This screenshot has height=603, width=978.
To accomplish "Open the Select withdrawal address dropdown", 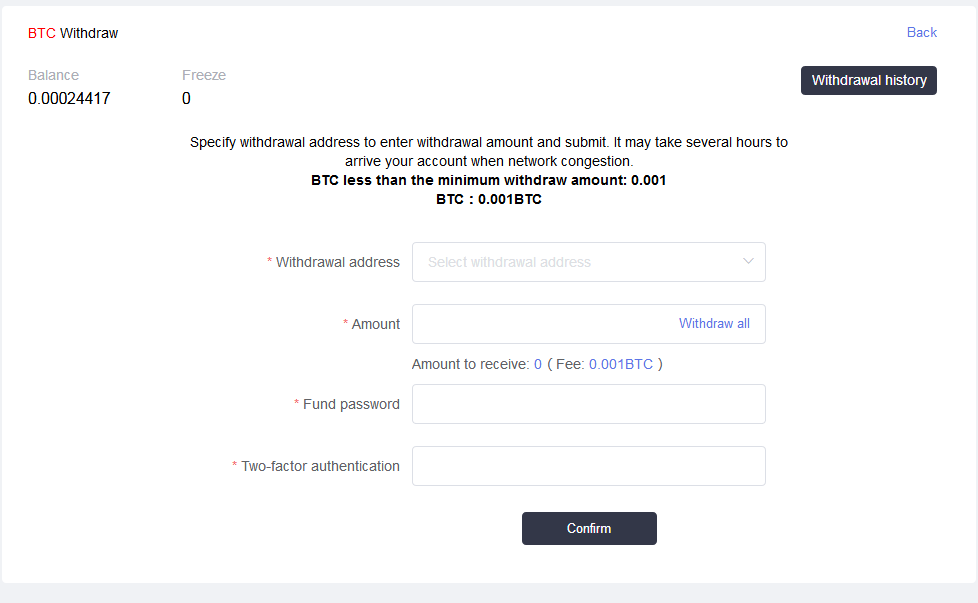I will pyautogui.click(x=580, y=262).
